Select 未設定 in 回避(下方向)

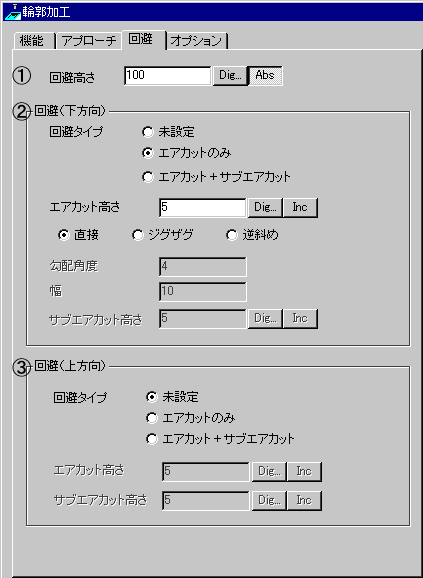[168, 133]
